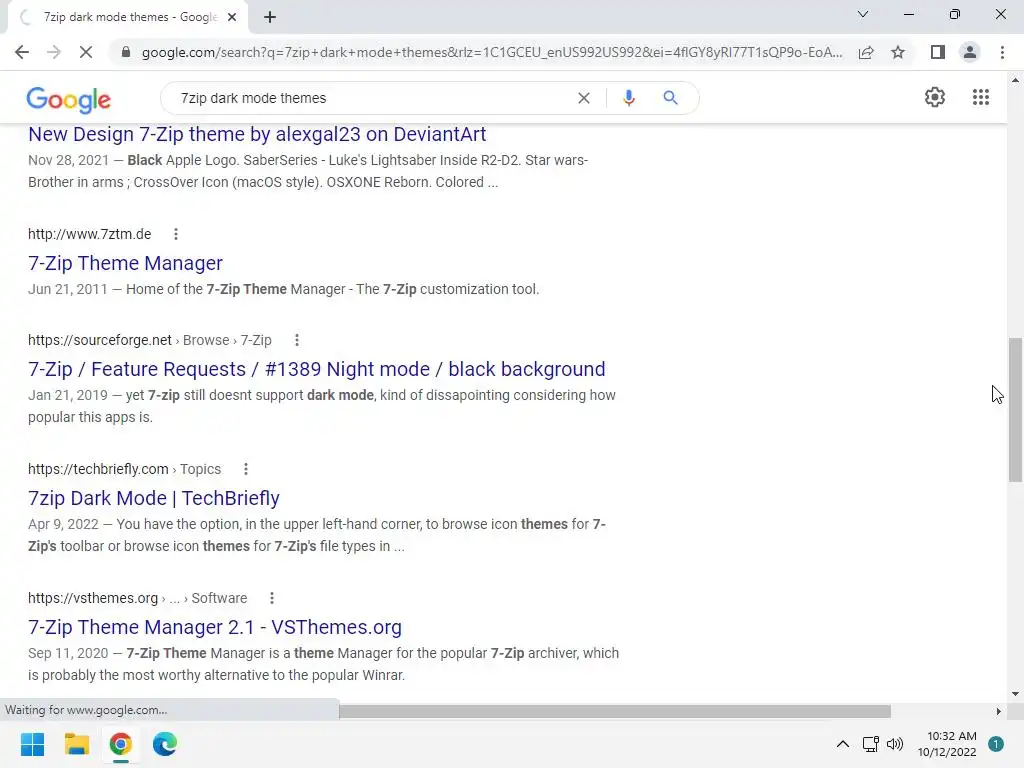The width and height of the screenshot is (1024, 768).
Task: Open a new tab
Action: (270, 17)
